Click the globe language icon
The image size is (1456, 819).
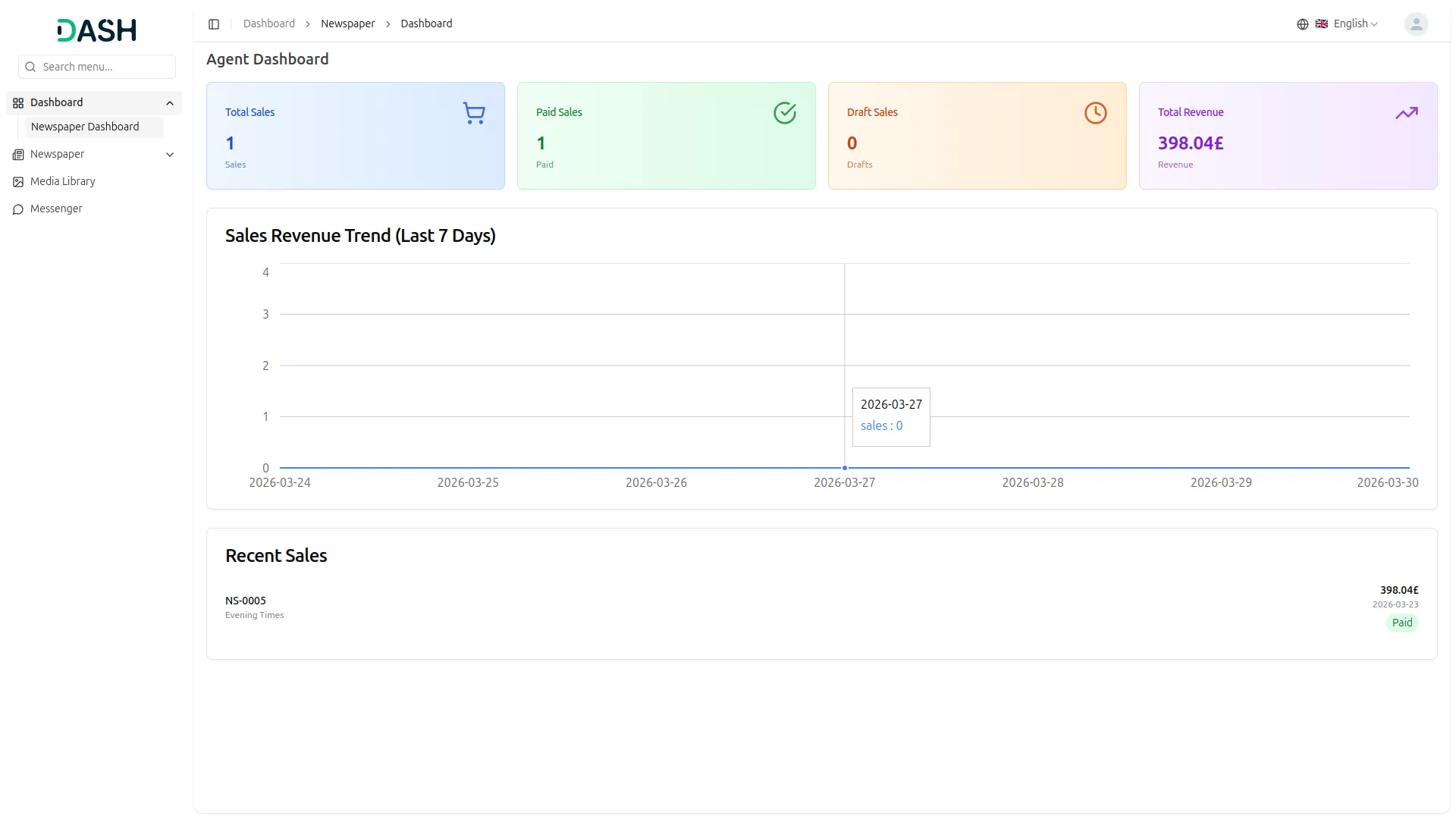click(x=1303, y=24)
